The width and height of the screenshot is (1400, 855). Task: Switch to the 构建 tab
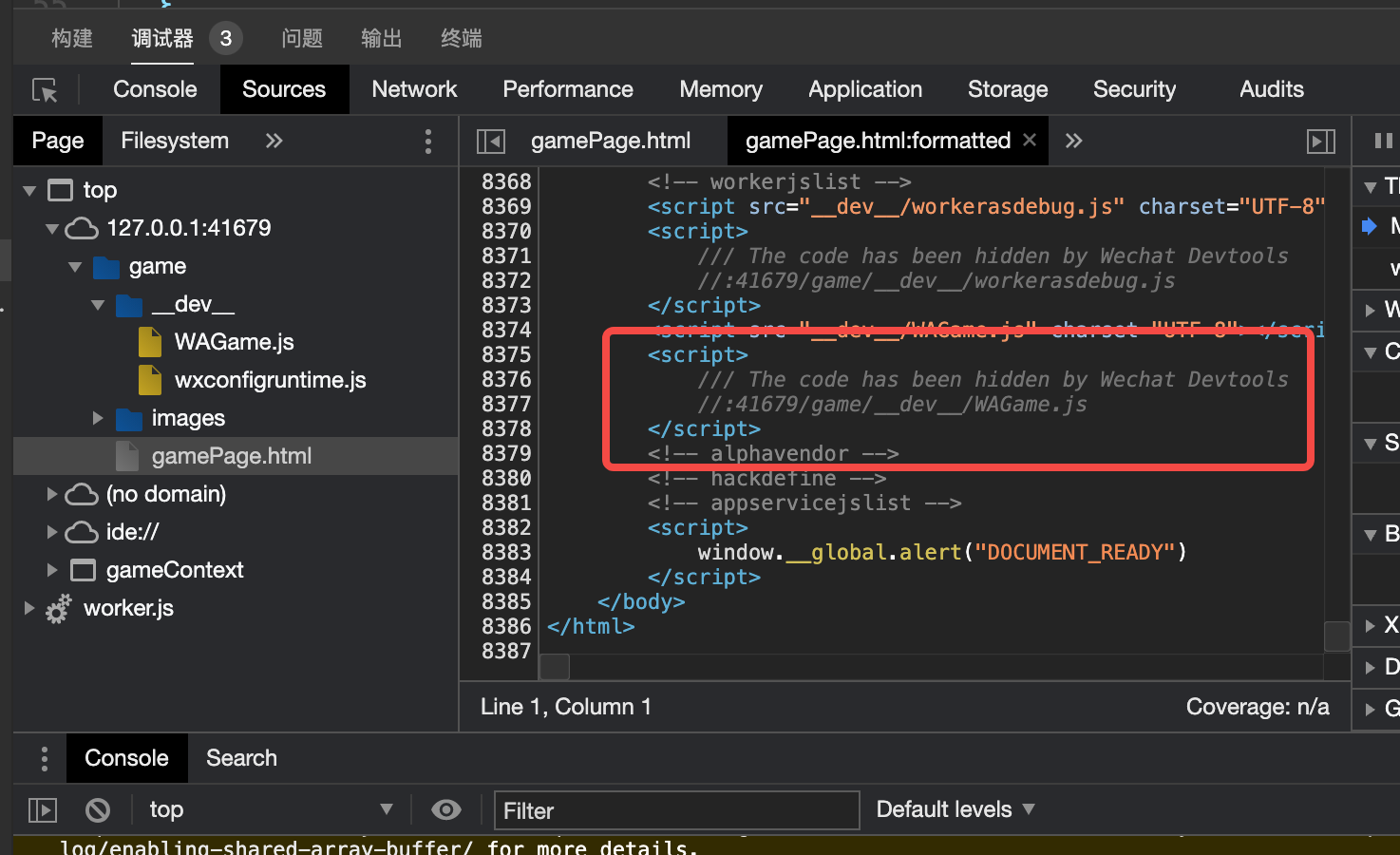pyautogui.click(x=72, y=38)
